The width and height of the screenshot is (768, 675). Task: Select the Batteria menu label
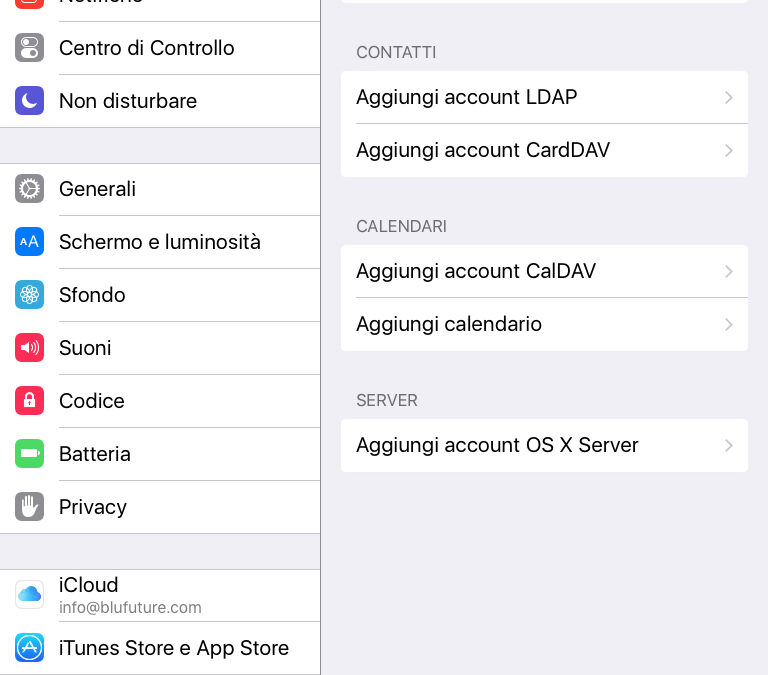click(95, 454)
